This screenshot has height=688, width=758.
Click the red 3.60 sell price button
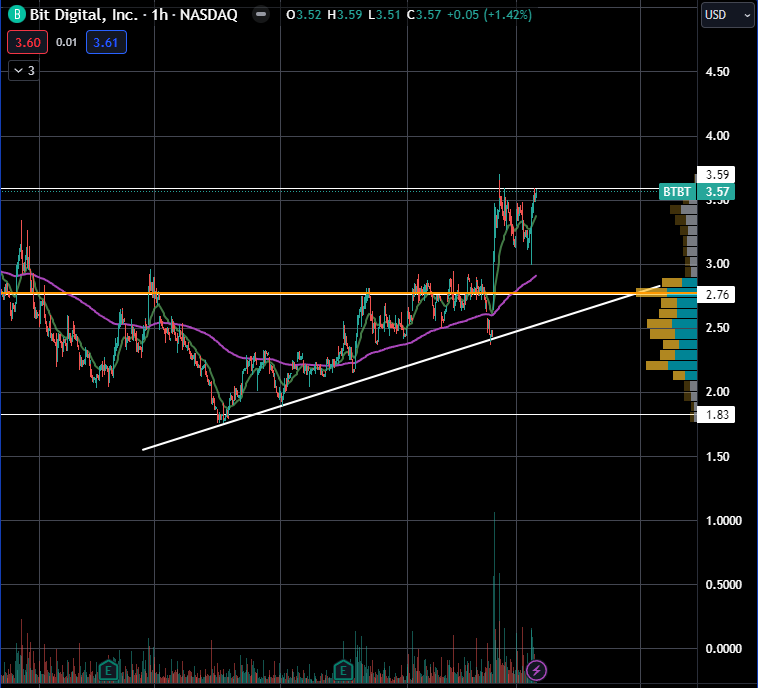(28, 43)
